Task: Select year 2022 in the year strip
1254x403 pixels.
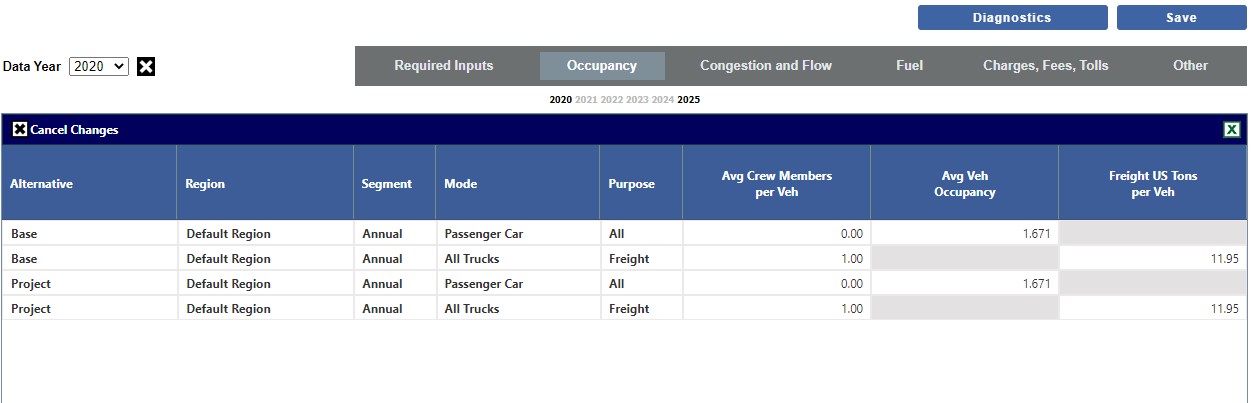Action: (x=612, y=100)
